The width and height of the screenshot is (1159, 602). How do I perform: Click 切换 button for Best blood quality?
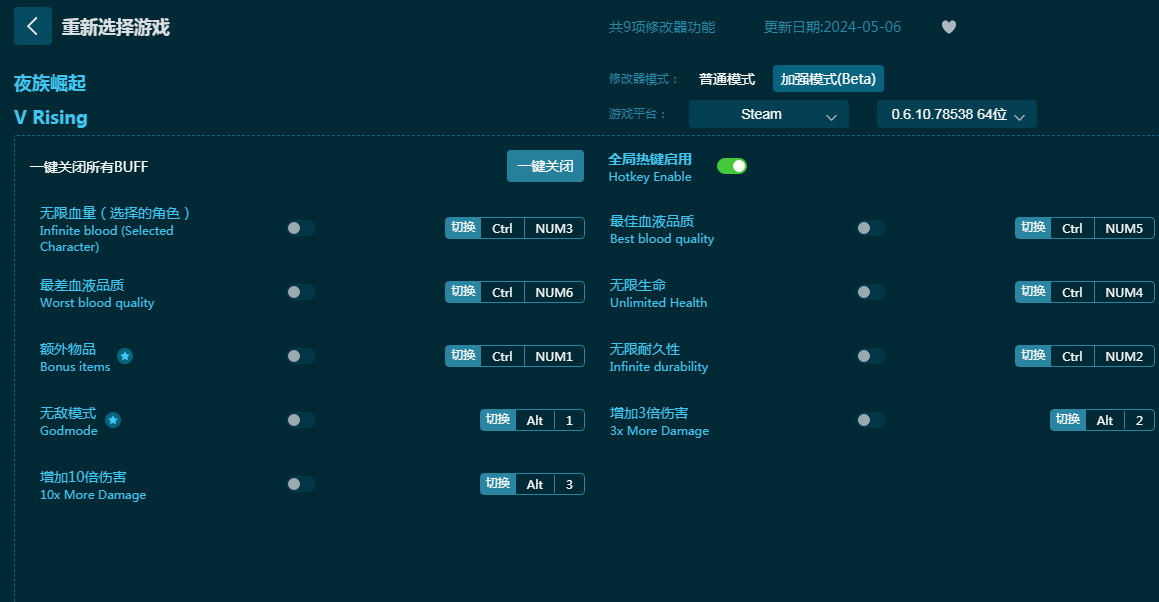click(1033, 228)
